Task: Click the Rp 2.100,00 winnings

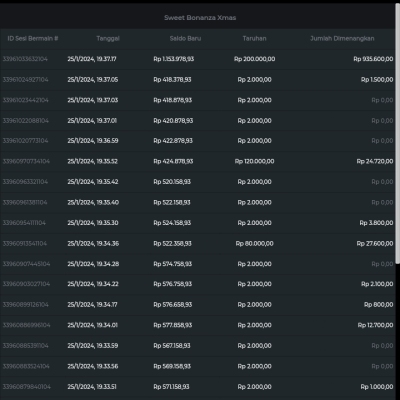Action: (377, 284)
